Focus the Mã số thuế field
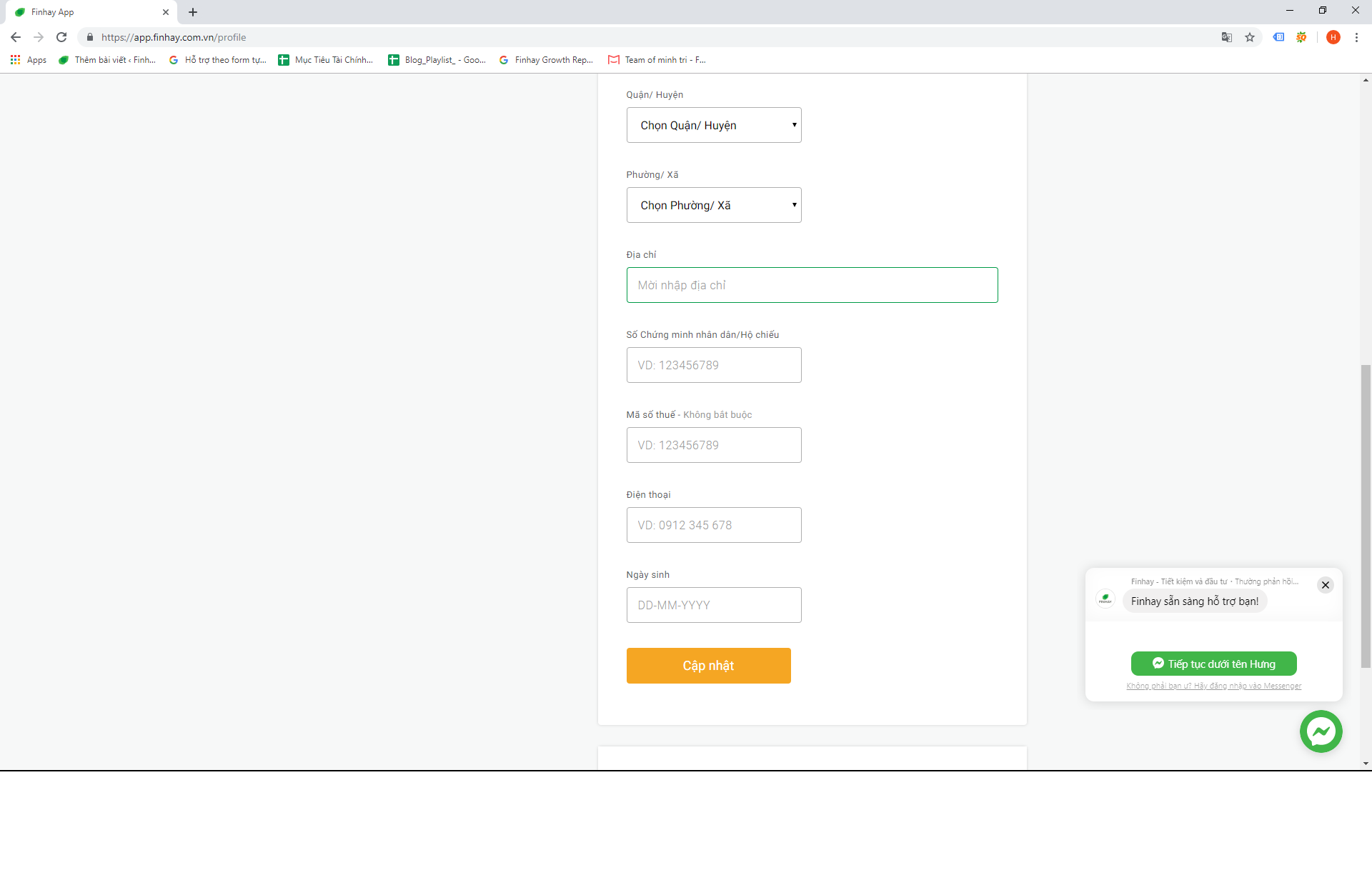Screen dimensions: 1372x880 pos(714,445)
